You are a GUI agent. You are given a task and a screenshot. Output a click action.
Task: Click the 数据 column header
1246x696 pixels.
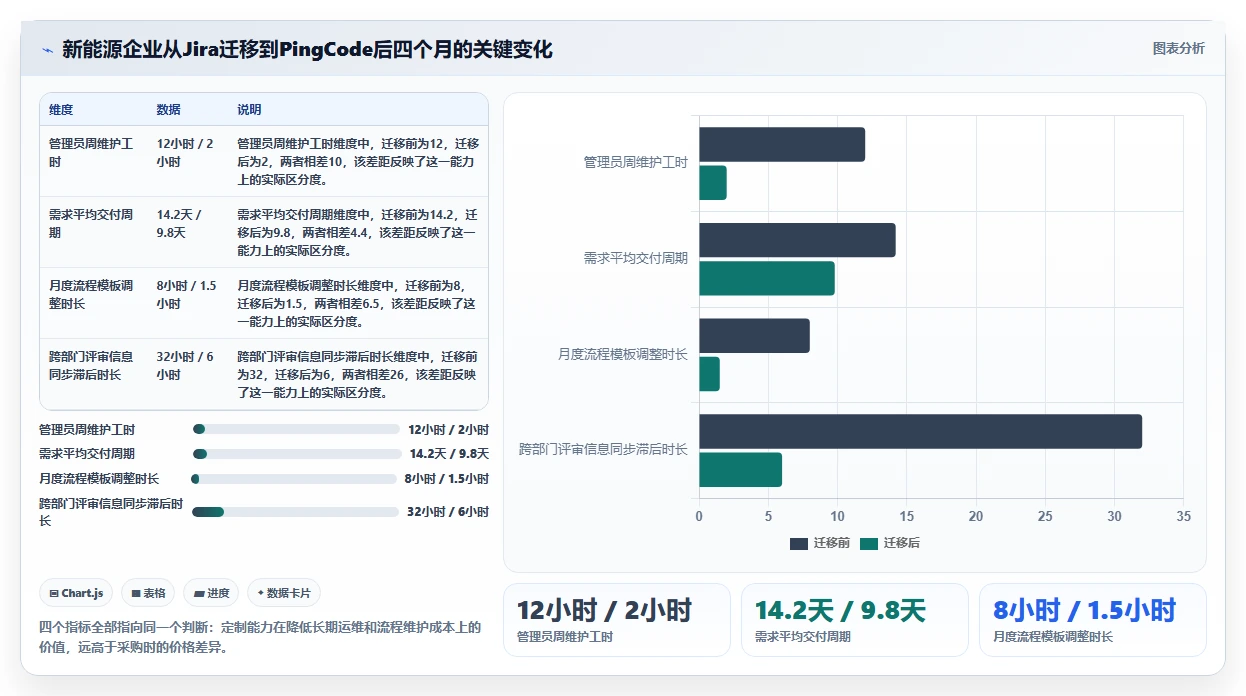[x=169, y=110]
